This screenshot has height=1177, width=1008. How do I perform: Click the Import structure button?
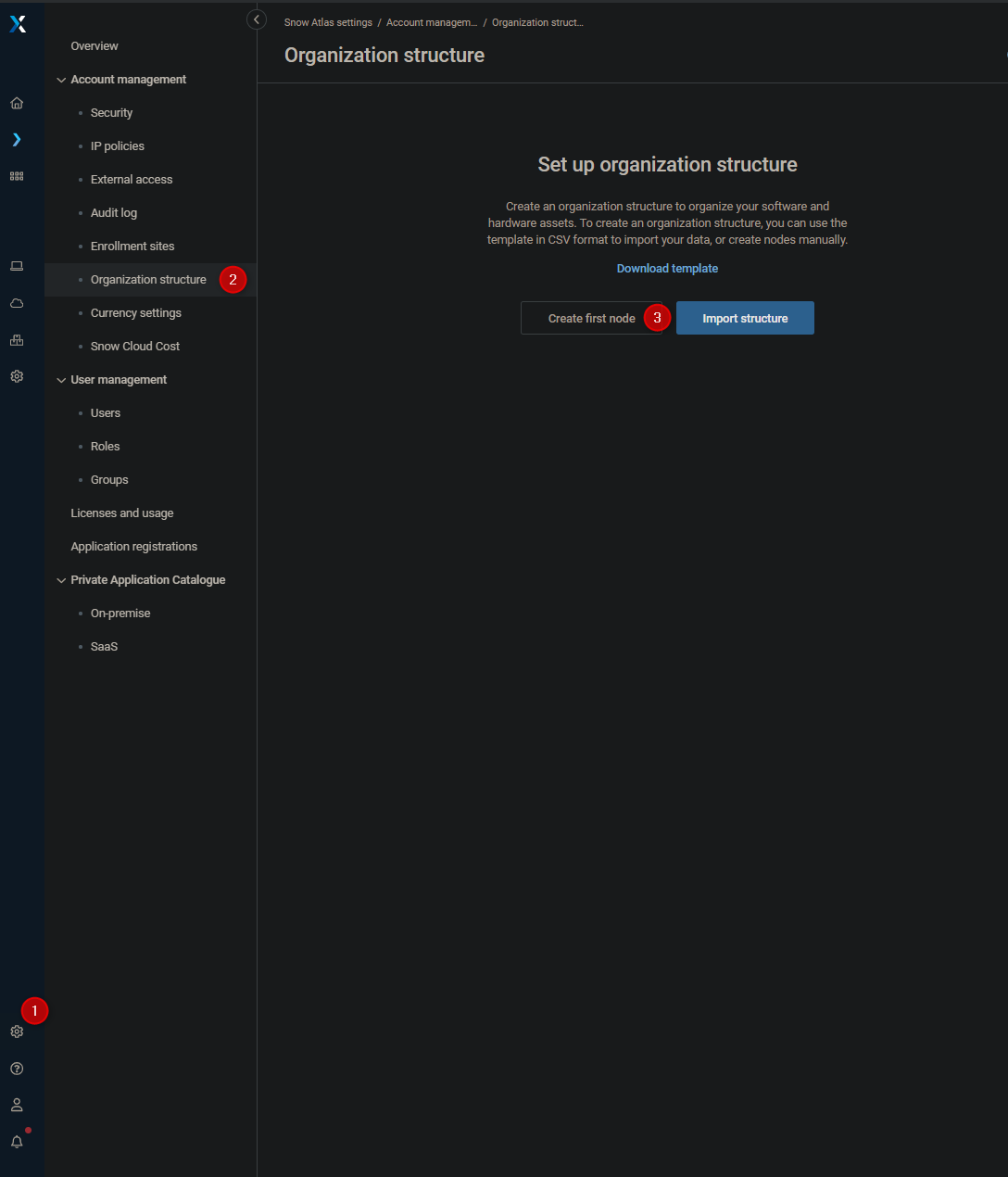point(745,318)
